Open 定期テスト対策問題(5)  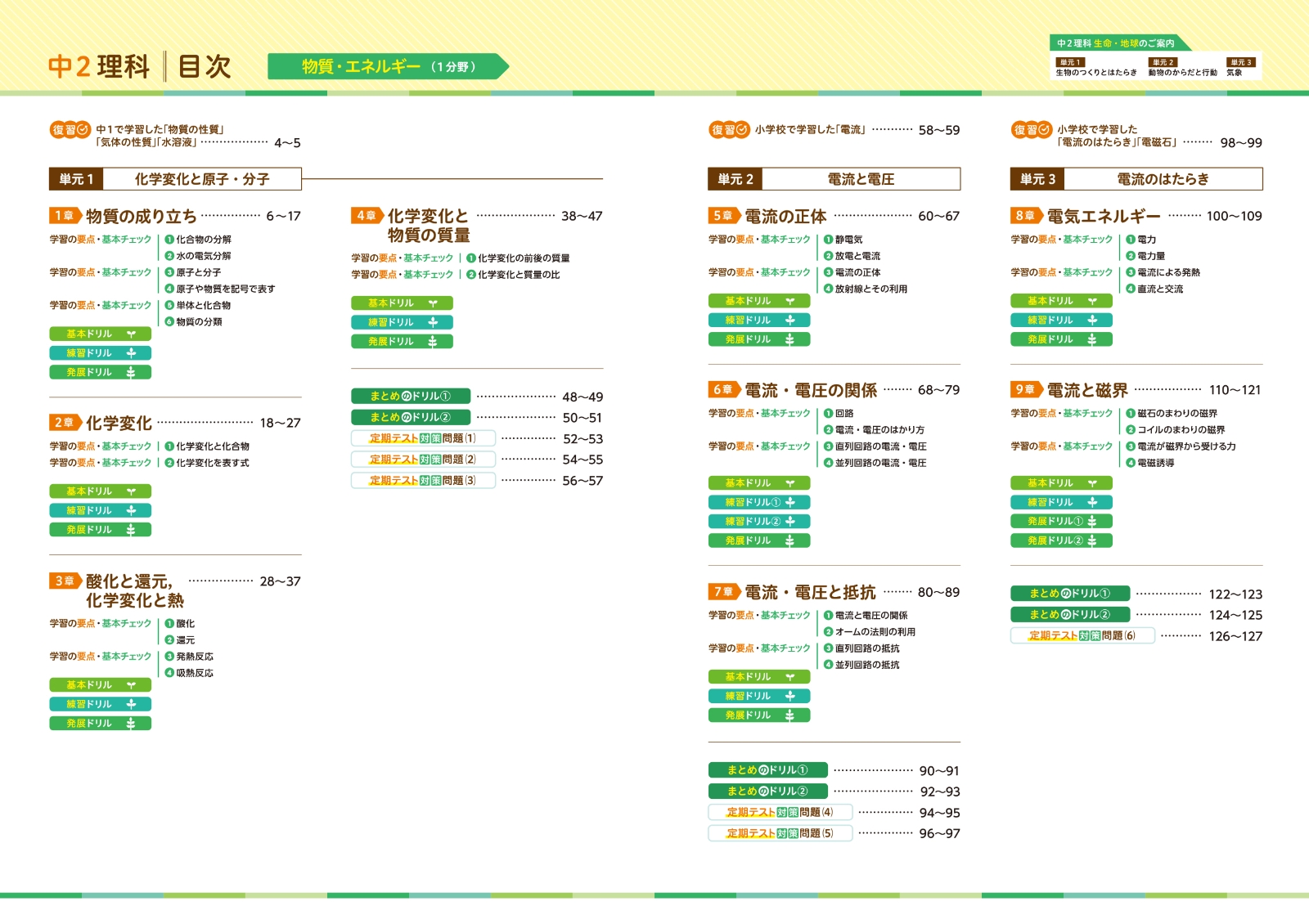pos(780,833)
